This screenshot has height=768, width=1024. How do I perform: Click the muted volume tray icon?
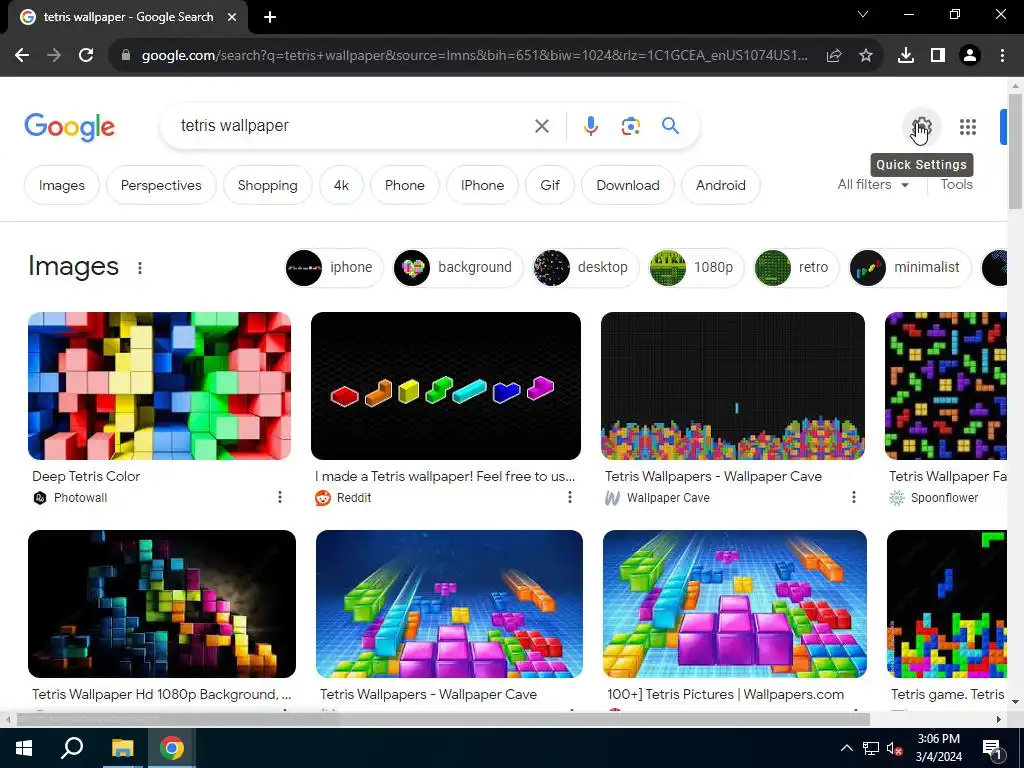pyautogui.click(x=895, y=748)
